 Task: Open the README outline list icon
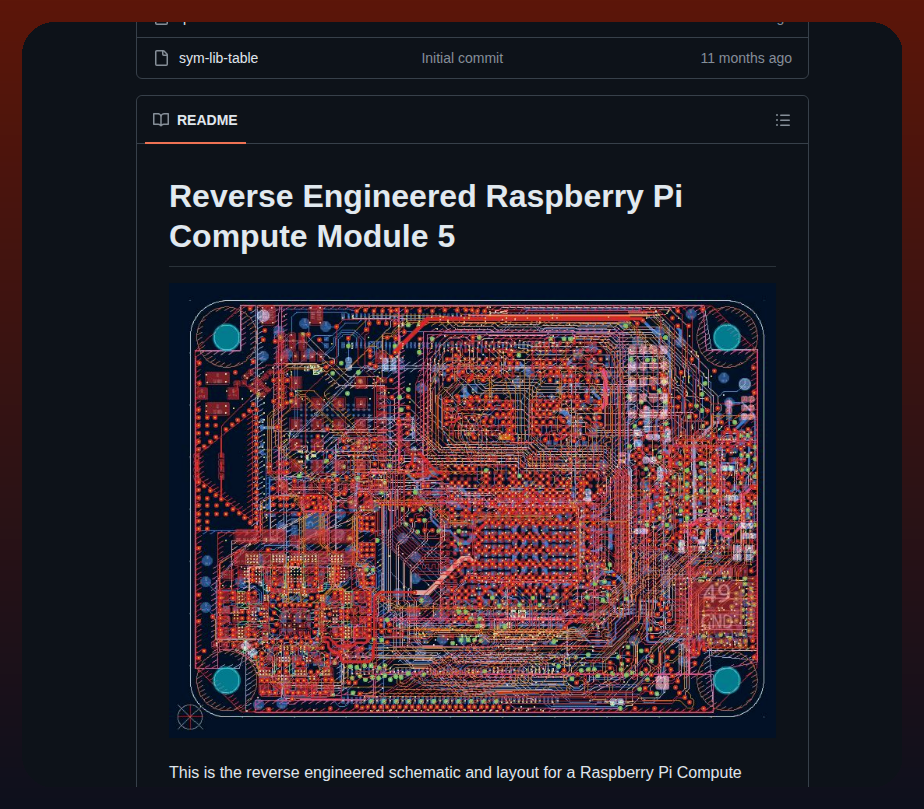(783, 120)
